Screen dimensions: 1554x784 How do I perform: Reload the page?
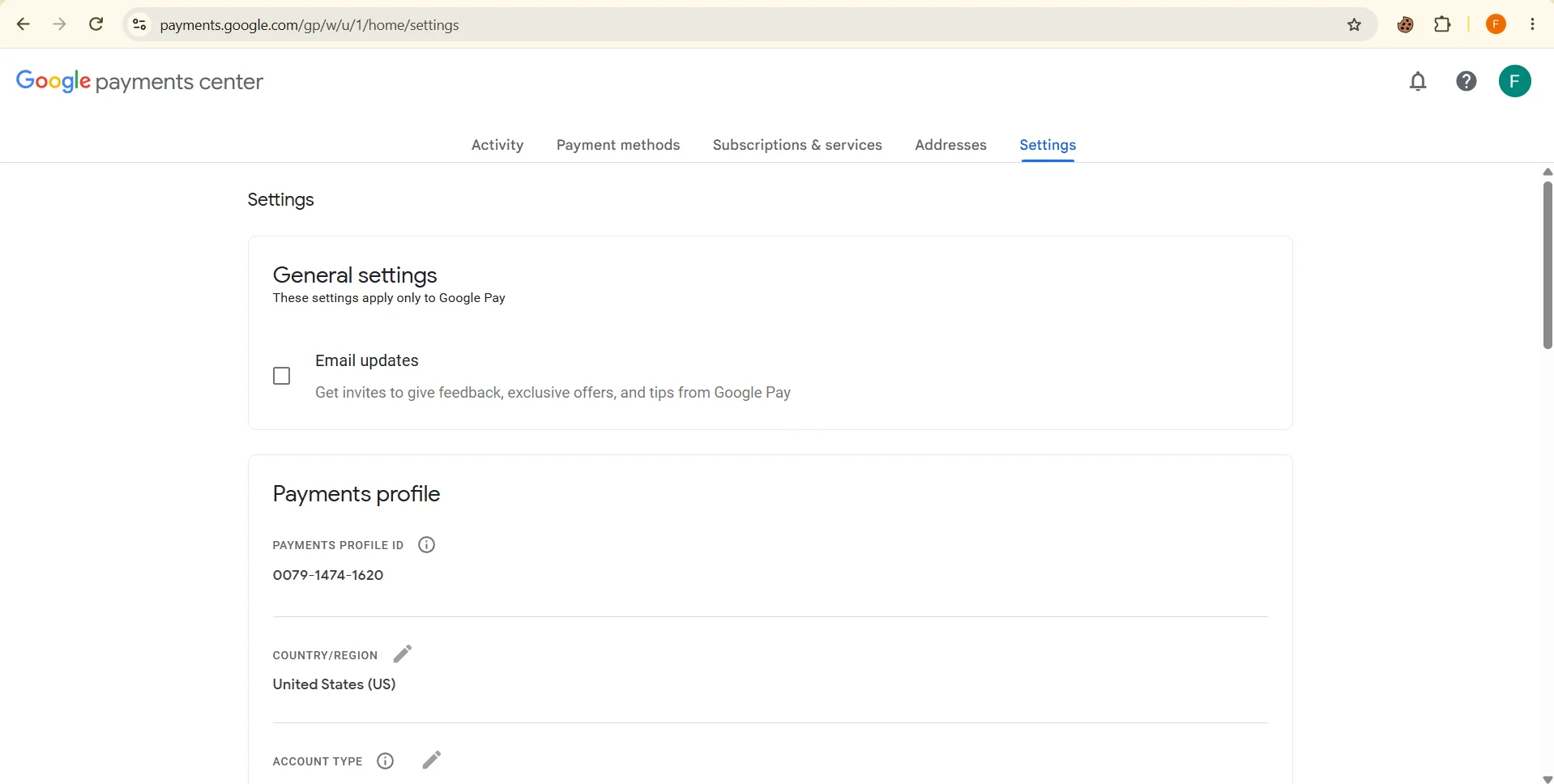pyautogui.click(x=96, y=24)
